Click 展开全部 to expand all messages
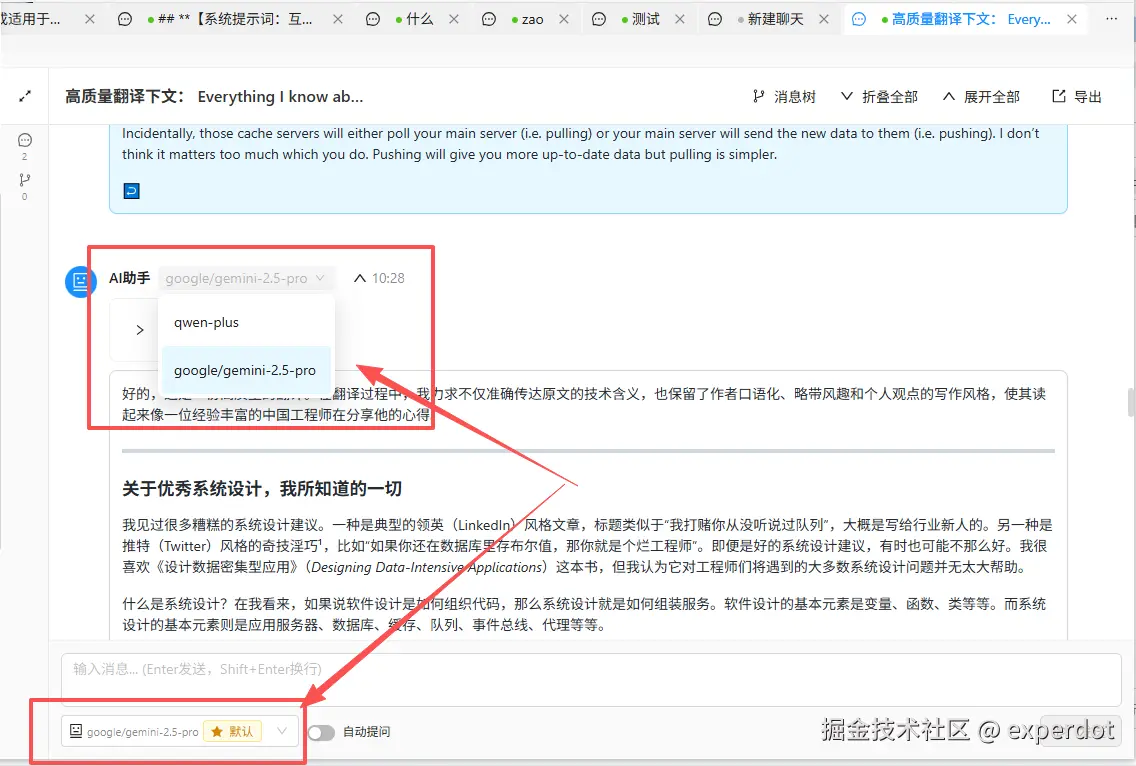Image resolution: width=1136 pixels, height=766 pixels. click(981, 96)
